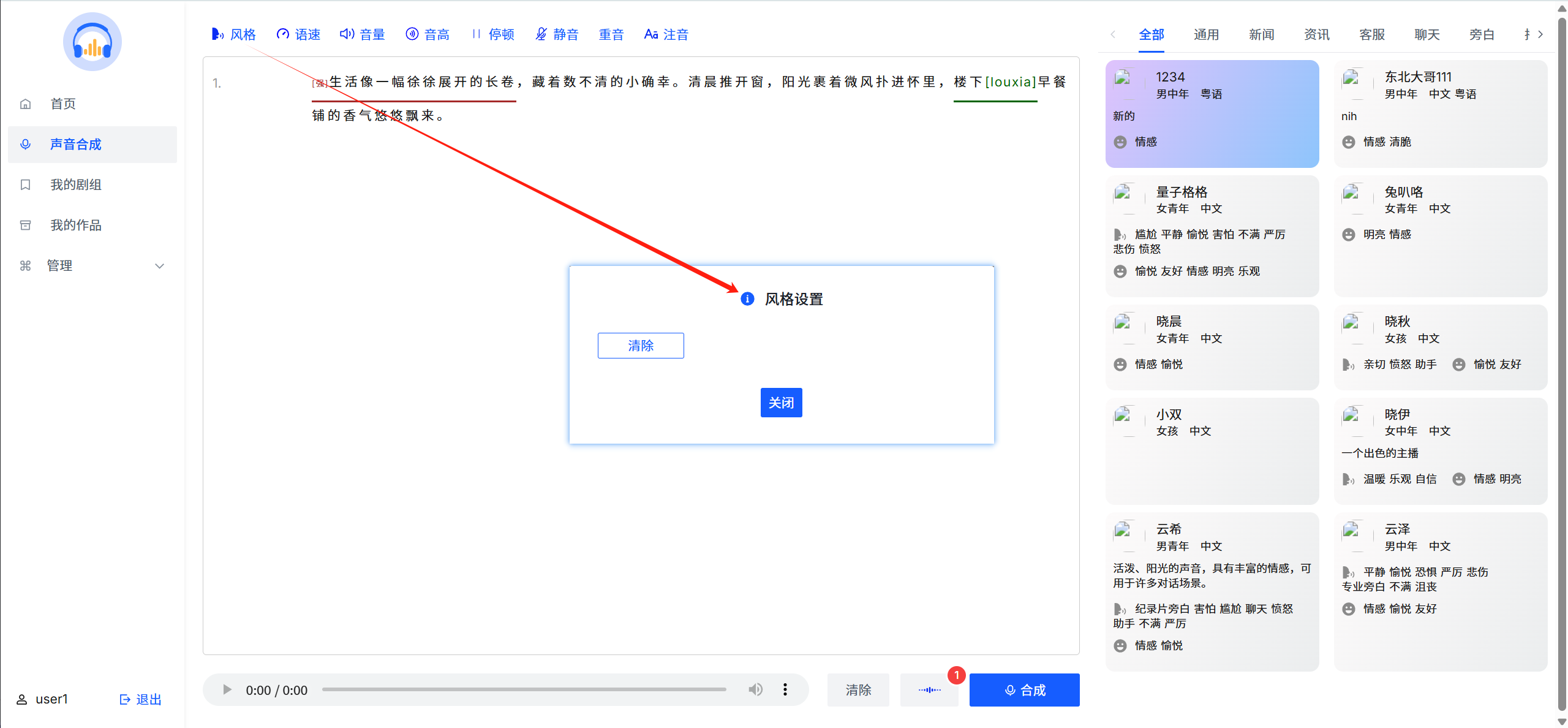1568x728 pixels.
Task: Choose the 量子格格 voice card
Action: click(1212, 236)
